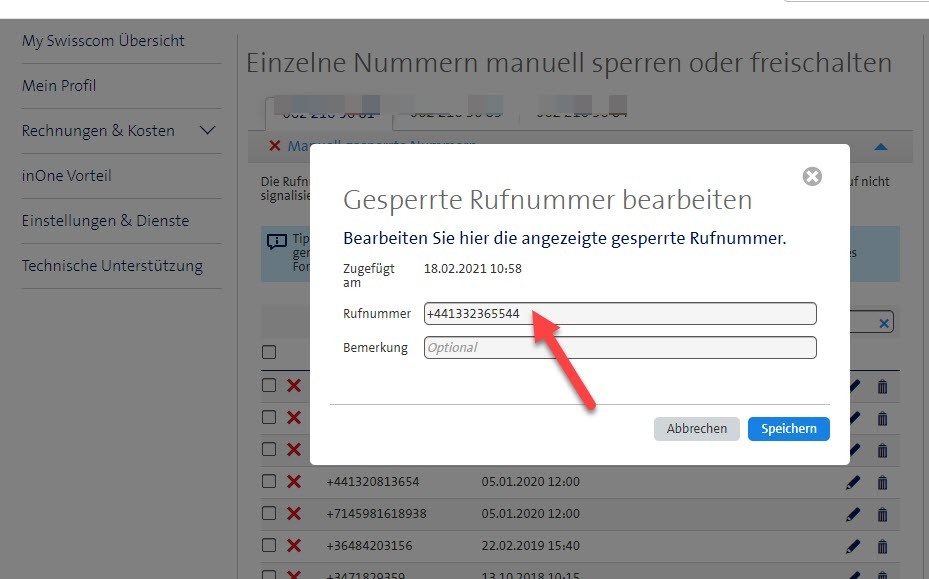Remove +36484203156 with the trash icon
Screen dimensions: 929x579
882,546
